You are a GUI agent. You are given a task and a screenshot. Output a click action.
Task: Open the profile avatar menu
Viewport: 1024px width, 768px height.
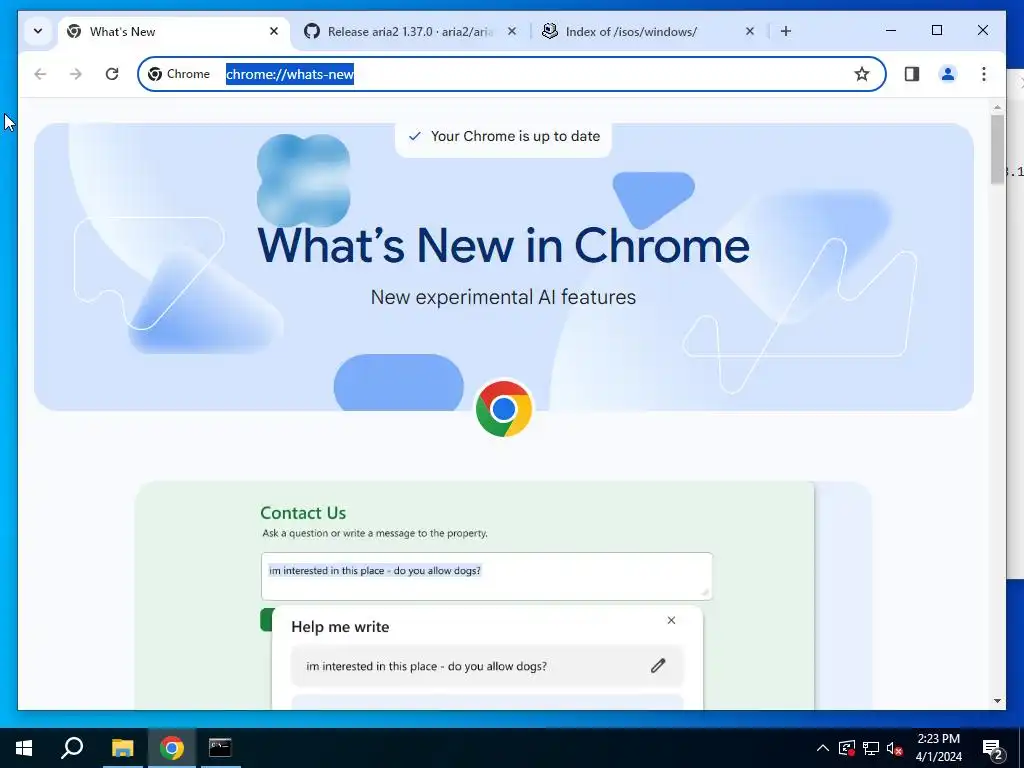coord(948,74)
